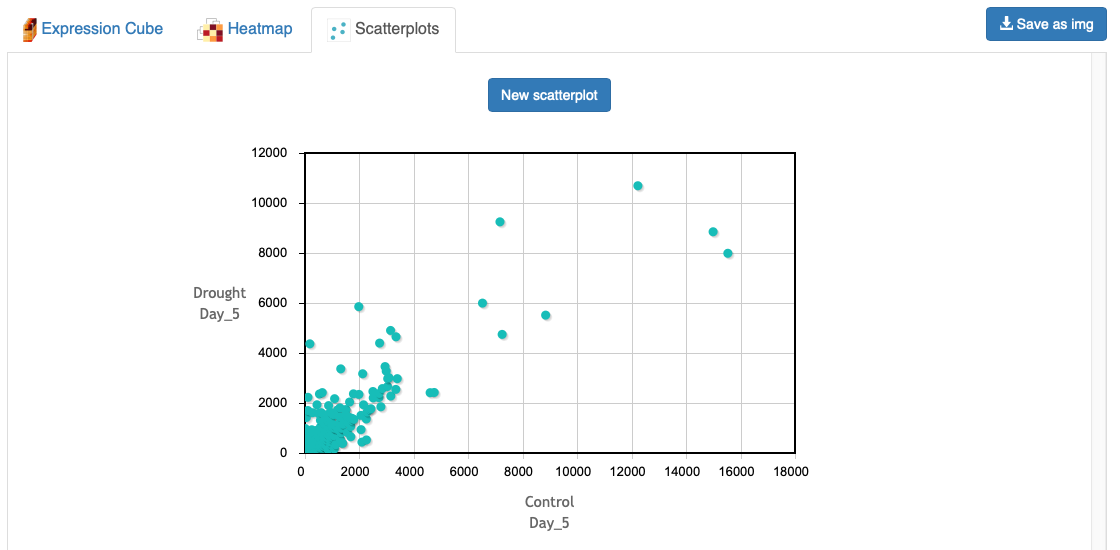Open the Expression Cube tab
The image size is (1120, 550).
[x=101, y=29]
